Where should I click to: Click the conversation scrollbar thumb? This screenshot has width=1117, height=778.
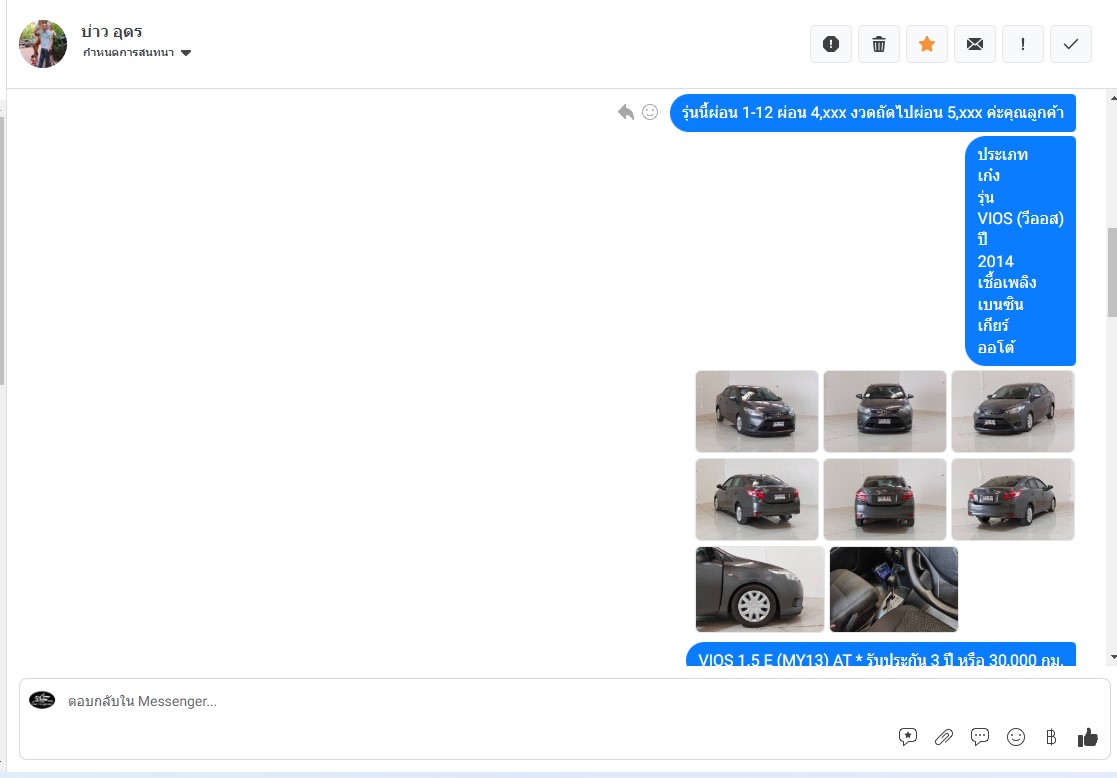pos(1113,272)
